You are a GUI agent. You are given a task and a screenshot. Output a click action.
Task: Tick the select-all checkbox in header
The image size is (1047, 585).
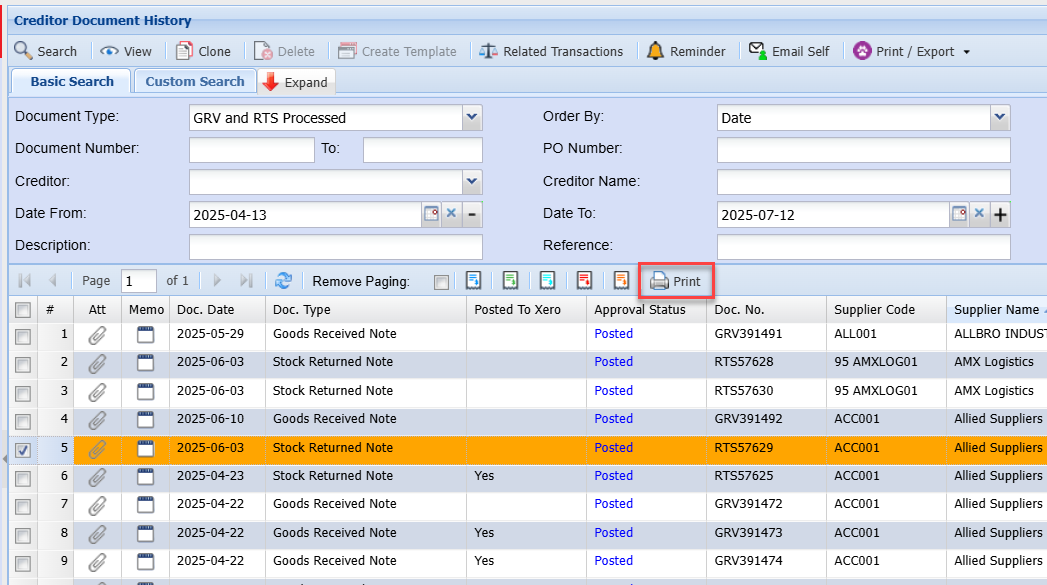click(22, 310)
